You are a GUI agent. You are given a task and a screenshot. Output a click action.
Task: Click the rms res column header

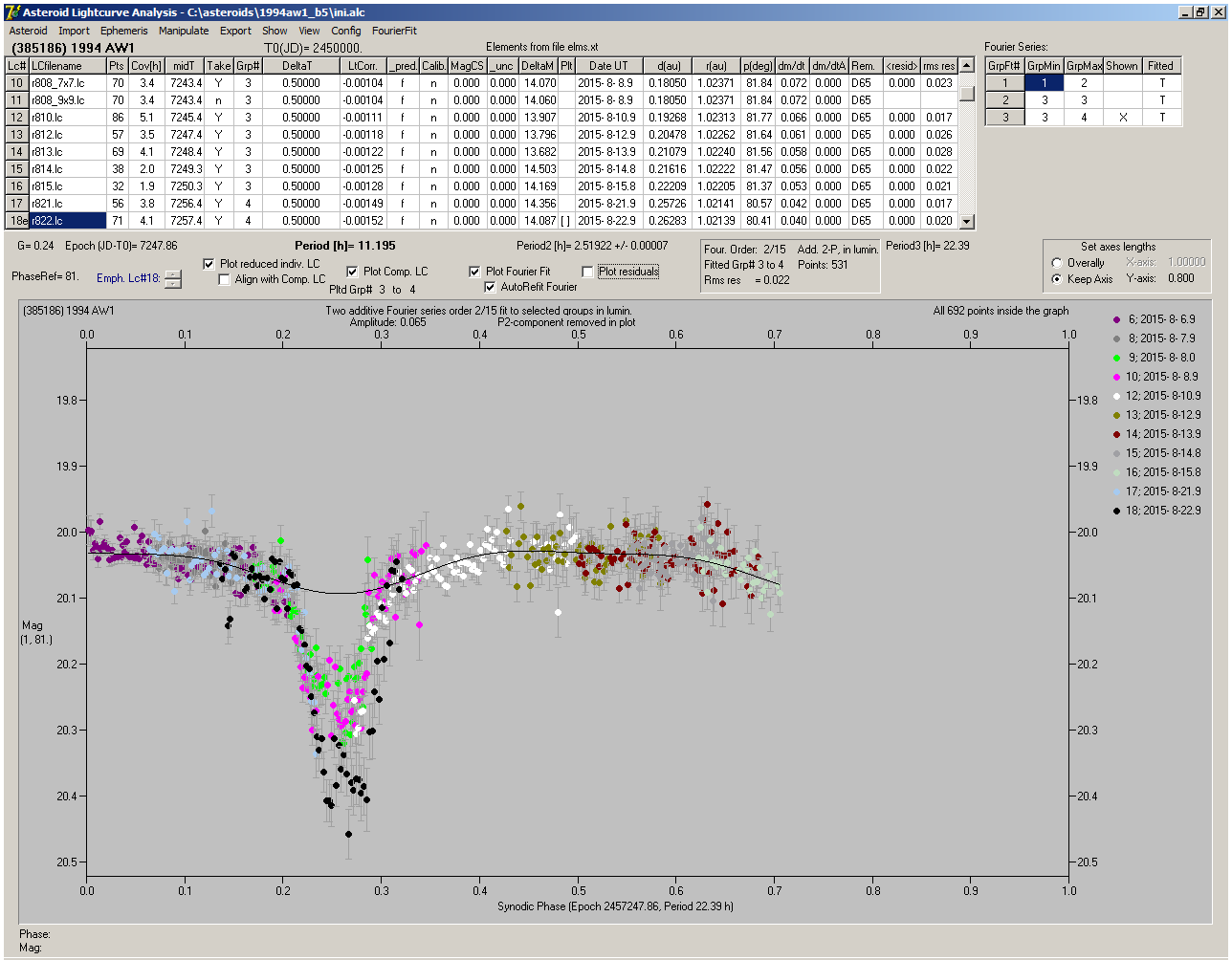pos(939,66)
